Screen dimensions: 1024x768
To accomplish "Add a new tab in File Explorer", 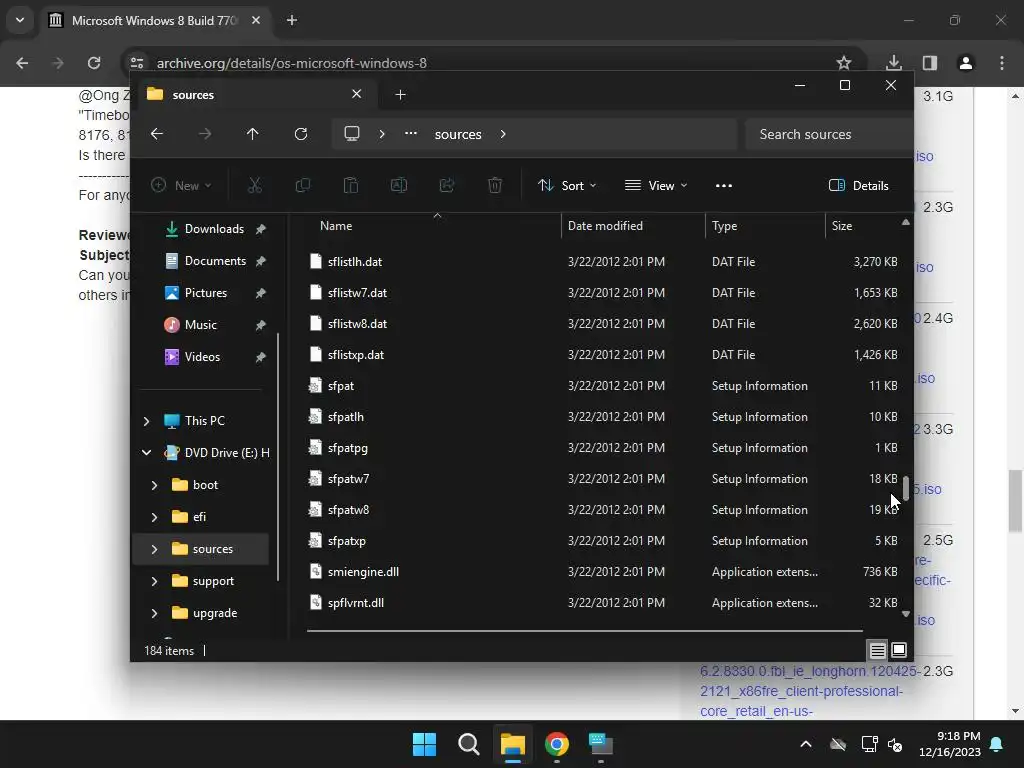I will [400, 95].
